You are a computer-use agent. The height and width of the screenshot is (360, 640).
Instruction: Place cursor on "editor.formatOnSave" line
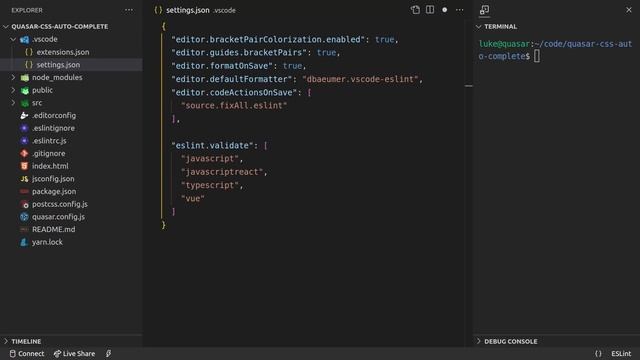click(x=238, y=66)
